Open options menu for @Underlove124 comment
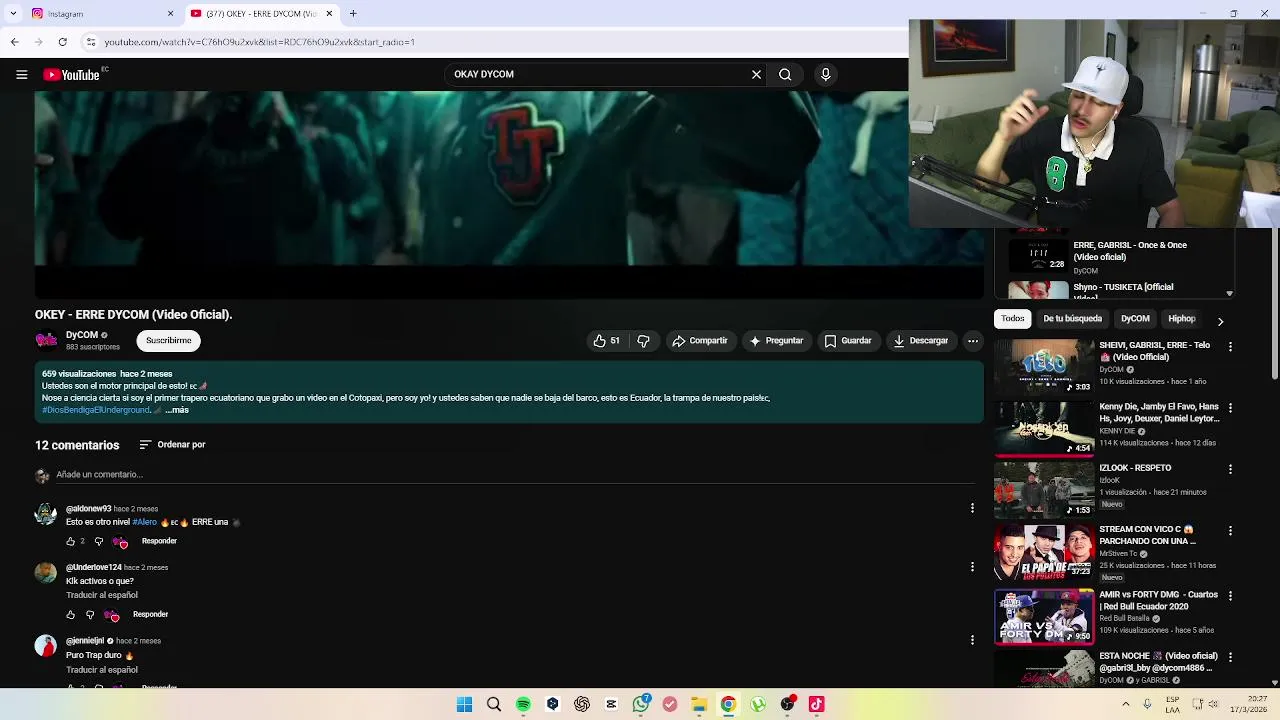The height and width of the screenshot is (720, 1280). pos(972,567)
